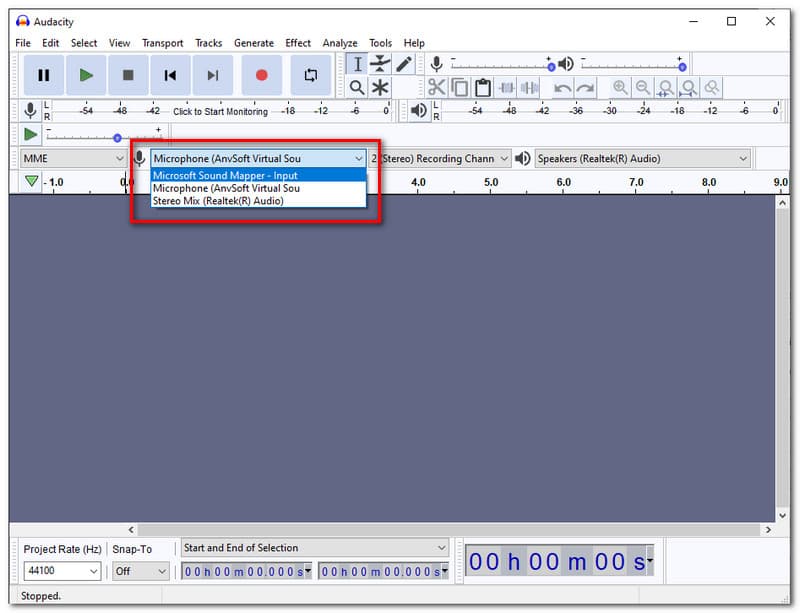Select the Zoom magnifier tool

pos(357,88)
